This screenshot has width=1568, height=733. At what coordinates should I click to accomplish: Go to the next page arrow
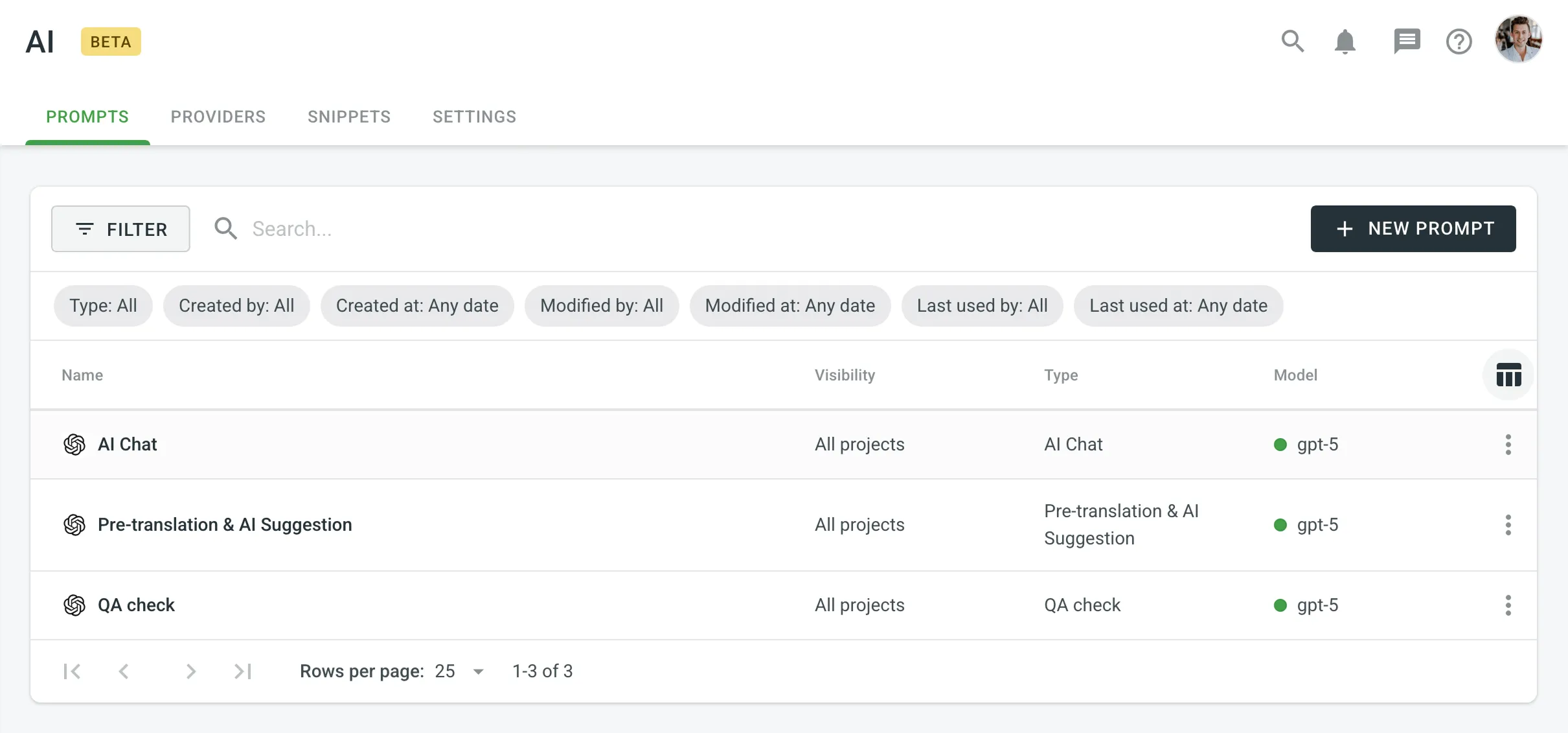pyautogui.click(x=190, y=671)
